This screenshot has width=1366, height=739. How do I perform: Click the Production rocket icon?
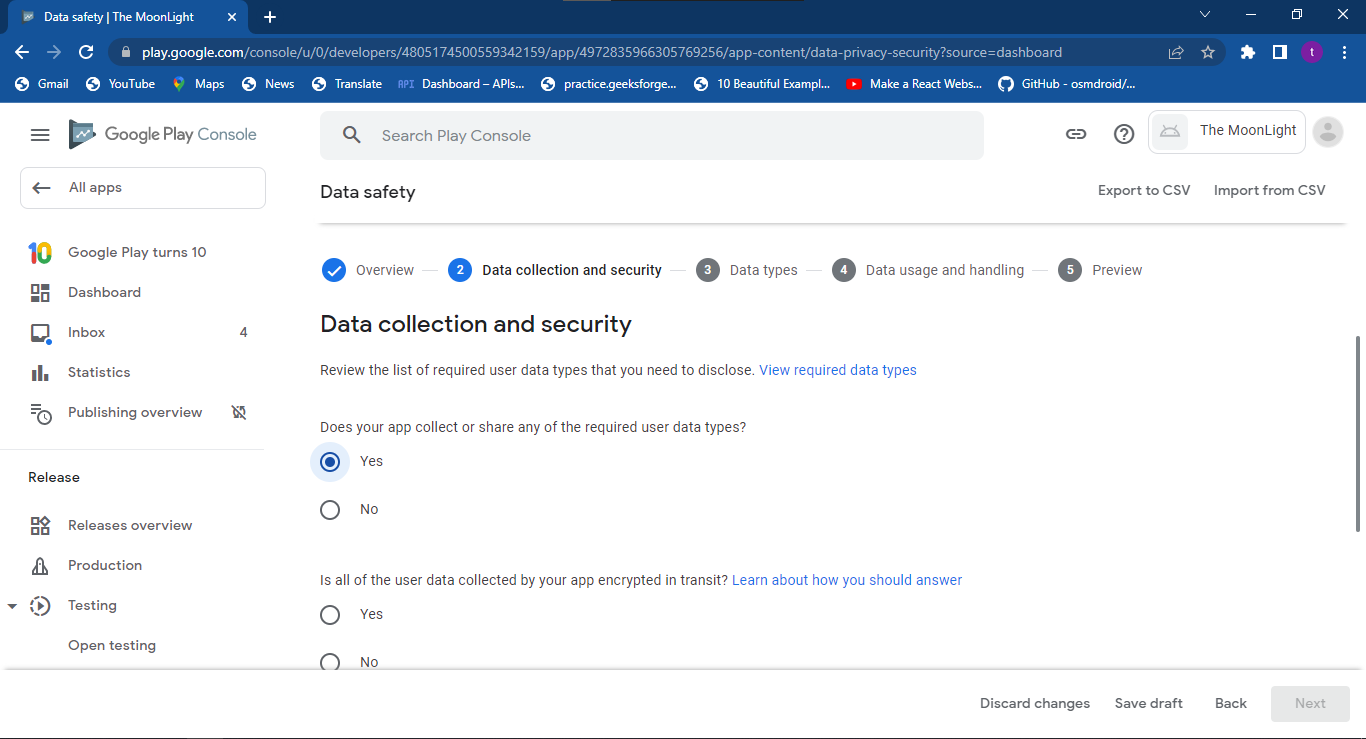pyautogui.click(x=40, y=566)
